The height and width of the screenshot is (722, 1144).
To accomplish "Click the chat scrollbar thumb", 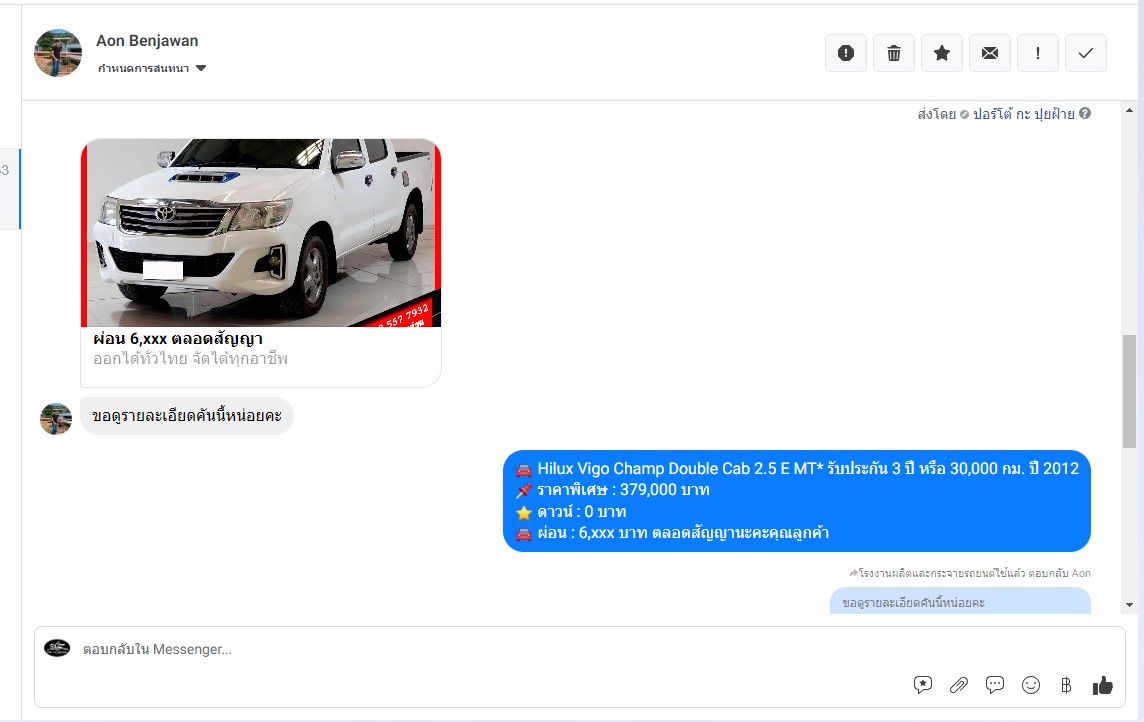I will coord(1129,392).
